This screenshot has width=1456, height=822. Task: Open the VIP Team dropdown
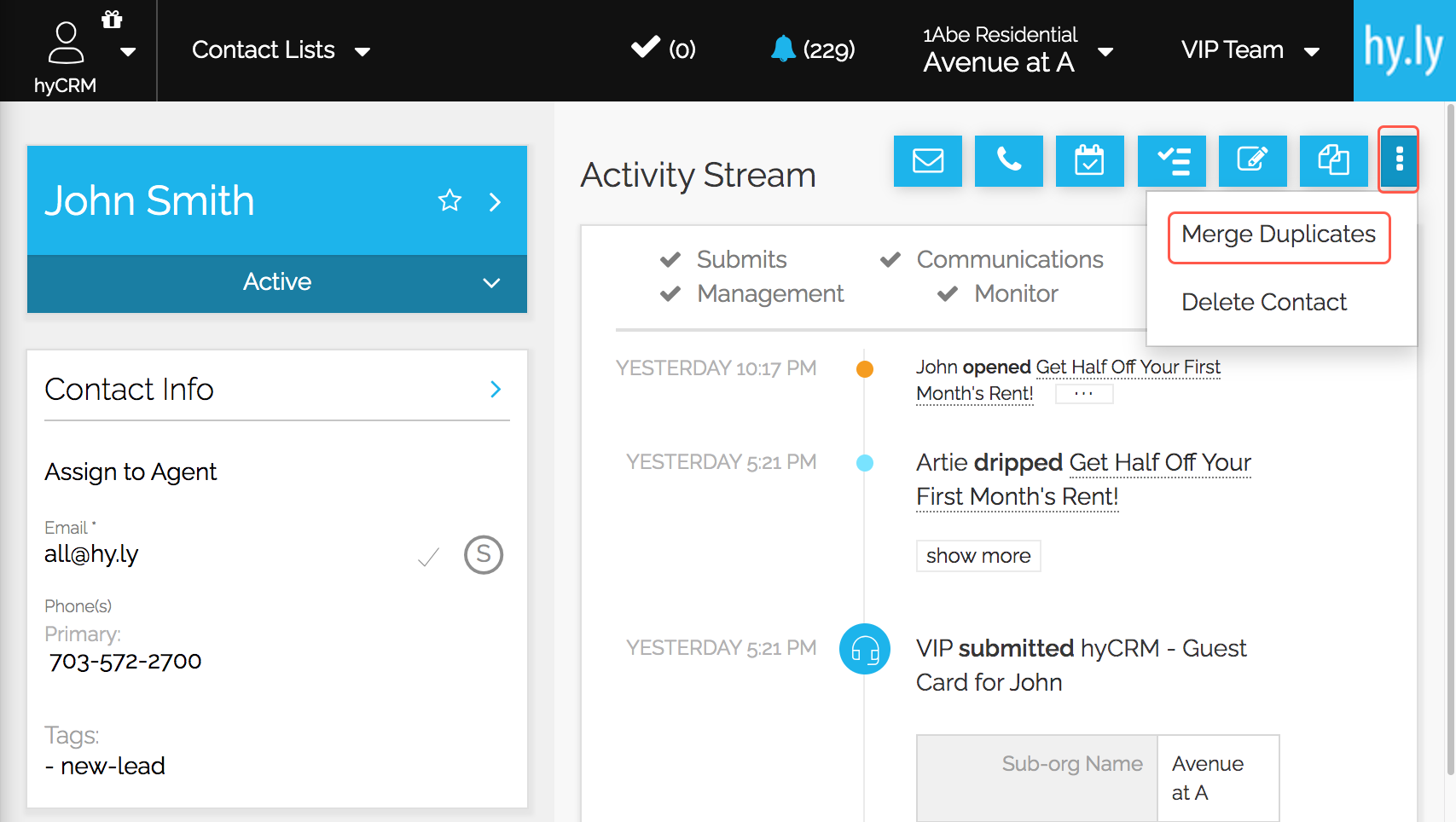1250,50
